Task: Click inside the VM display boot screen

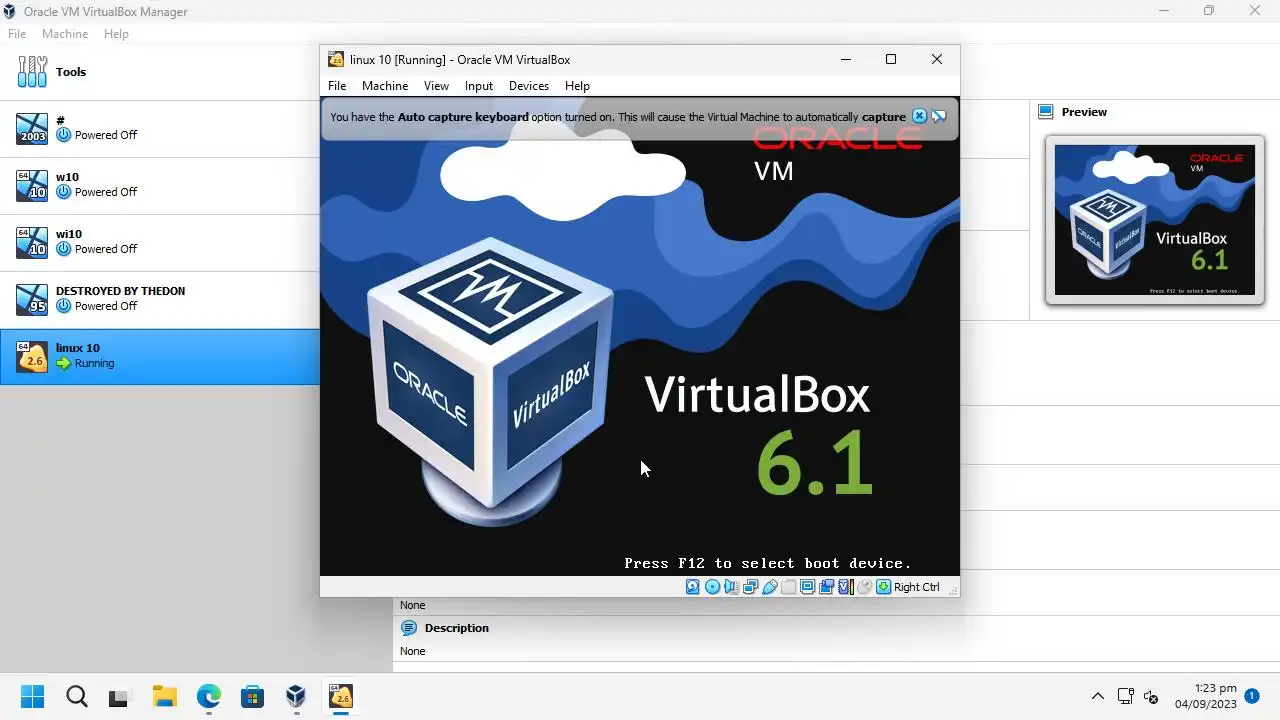Action: pos(640,336)
